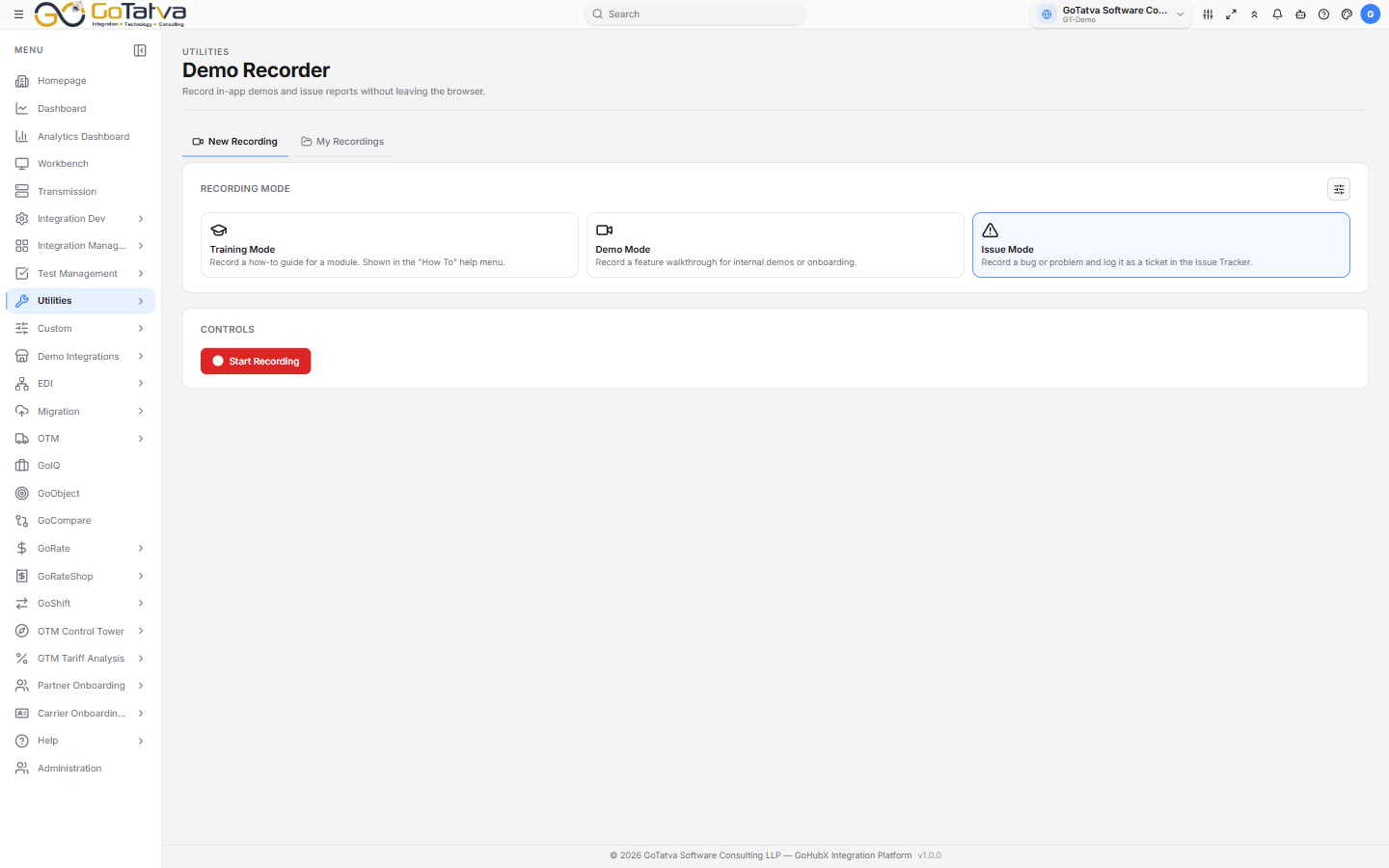This screenshot has height=868, width=1389.
Task: Open GoRateShop in the sidebar
Action: [81, 577]
